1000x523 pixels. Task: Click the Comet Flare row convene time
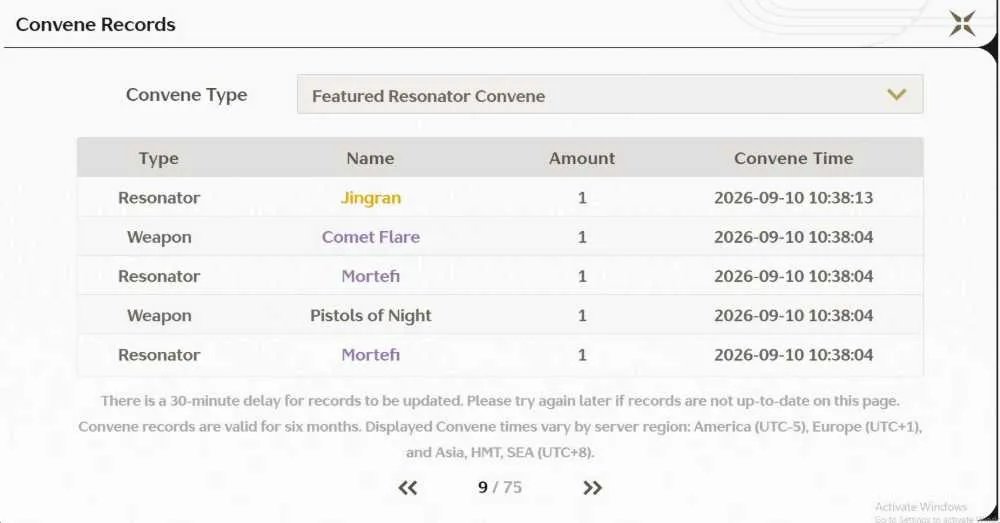click(793, 237)
